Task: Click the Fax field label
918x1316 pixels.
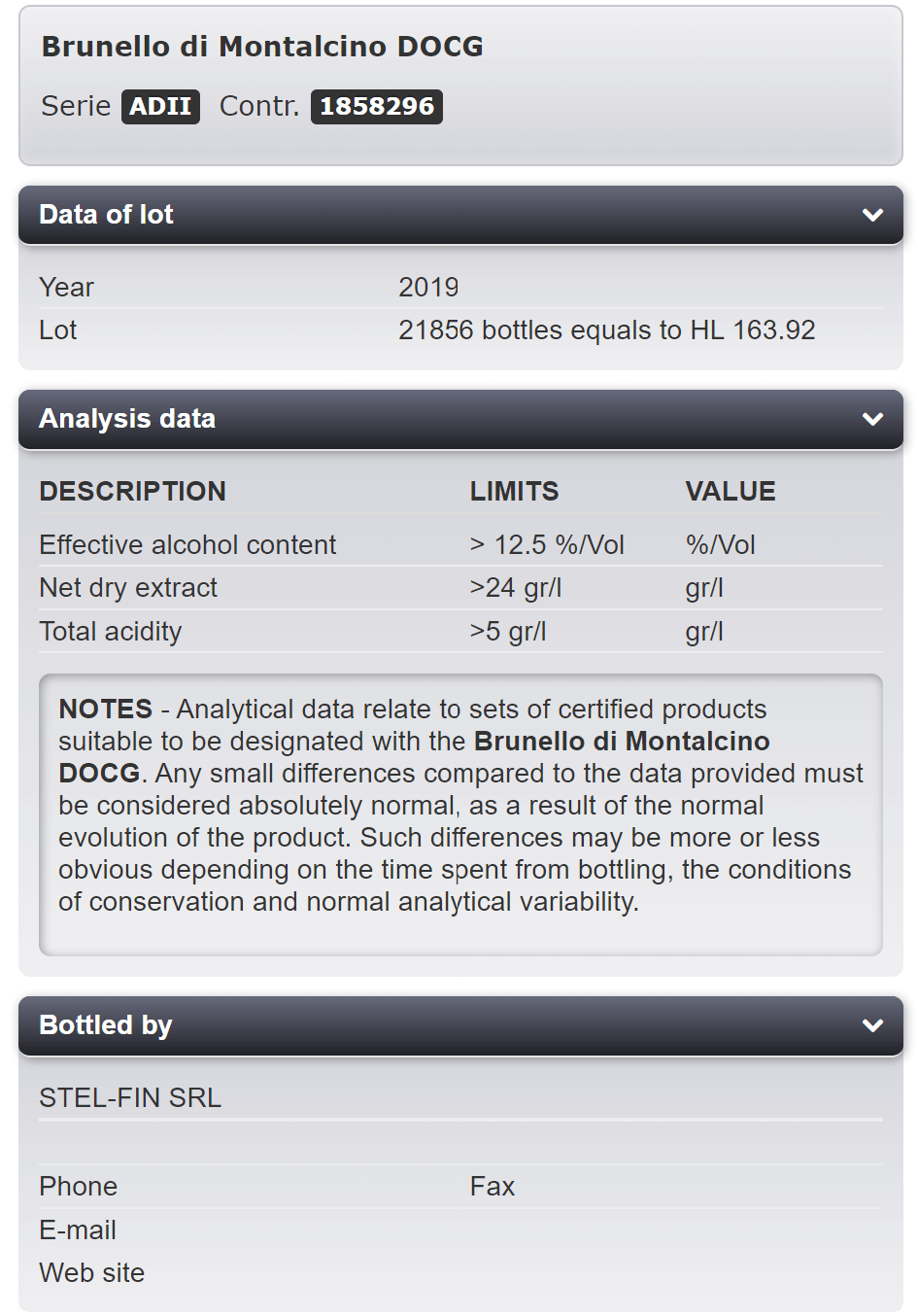Action: point(493,1187)
